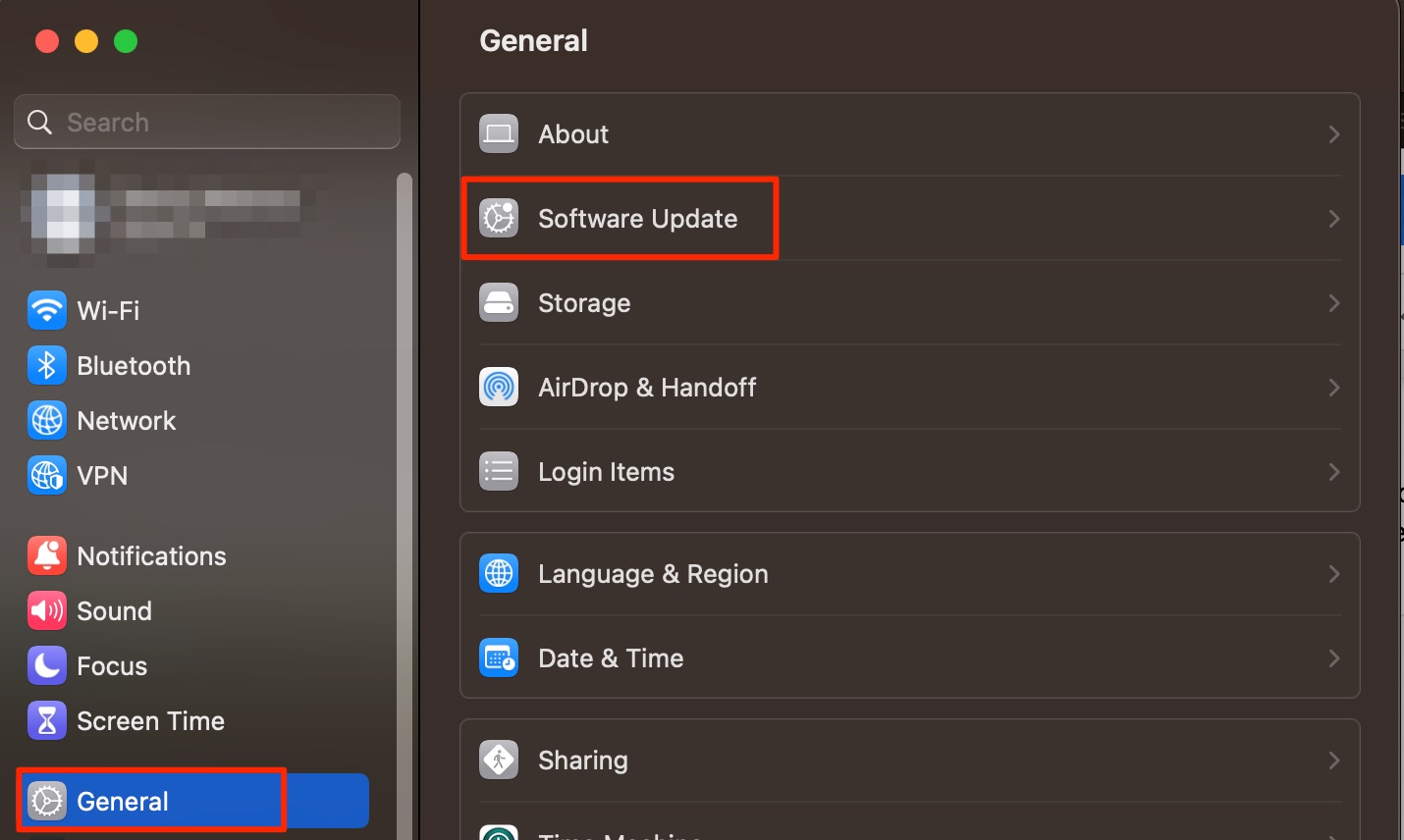Expand the About row chevron
The height and width of the screenshot is (840, 1404).
pyautogui.click(x=1334, y=134)
